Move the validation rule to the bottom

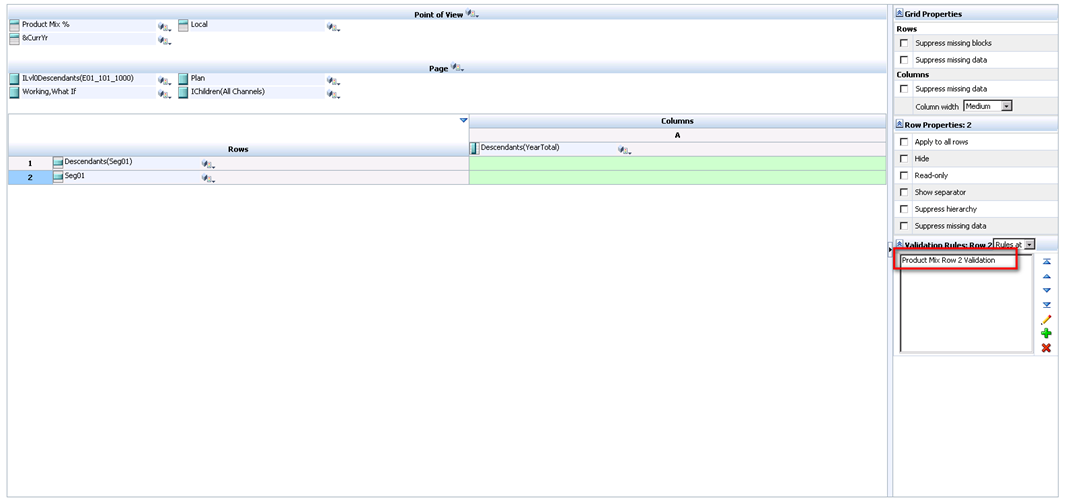1046,305
